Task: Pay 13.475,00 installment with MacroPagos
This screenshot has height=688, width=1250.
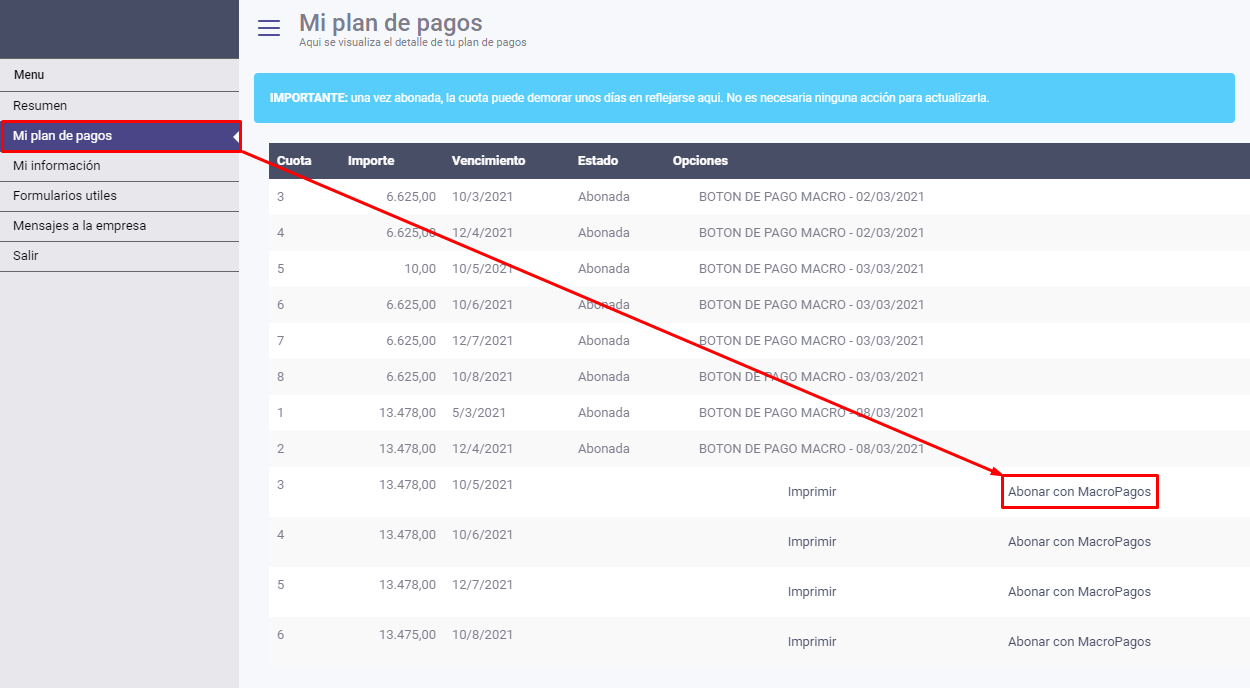Action: point(1079,642)
